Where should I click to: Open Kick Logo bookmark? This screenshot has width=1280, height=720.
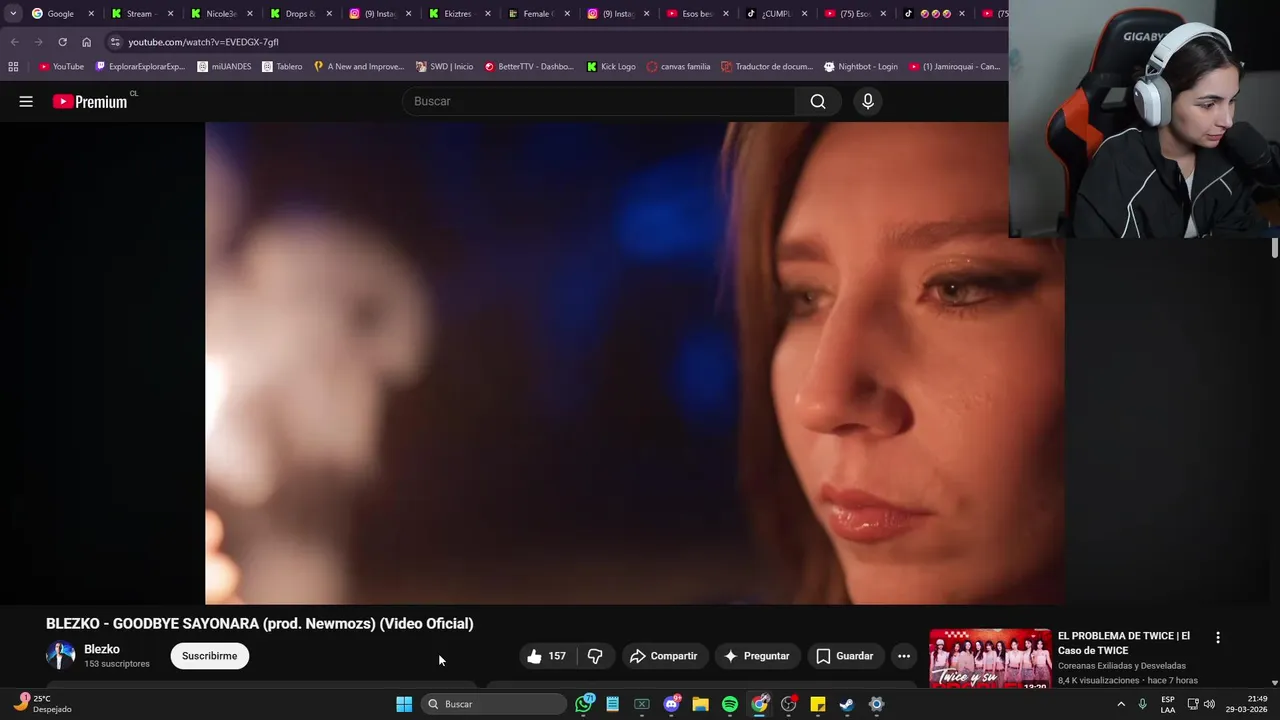tap(611, 67)
